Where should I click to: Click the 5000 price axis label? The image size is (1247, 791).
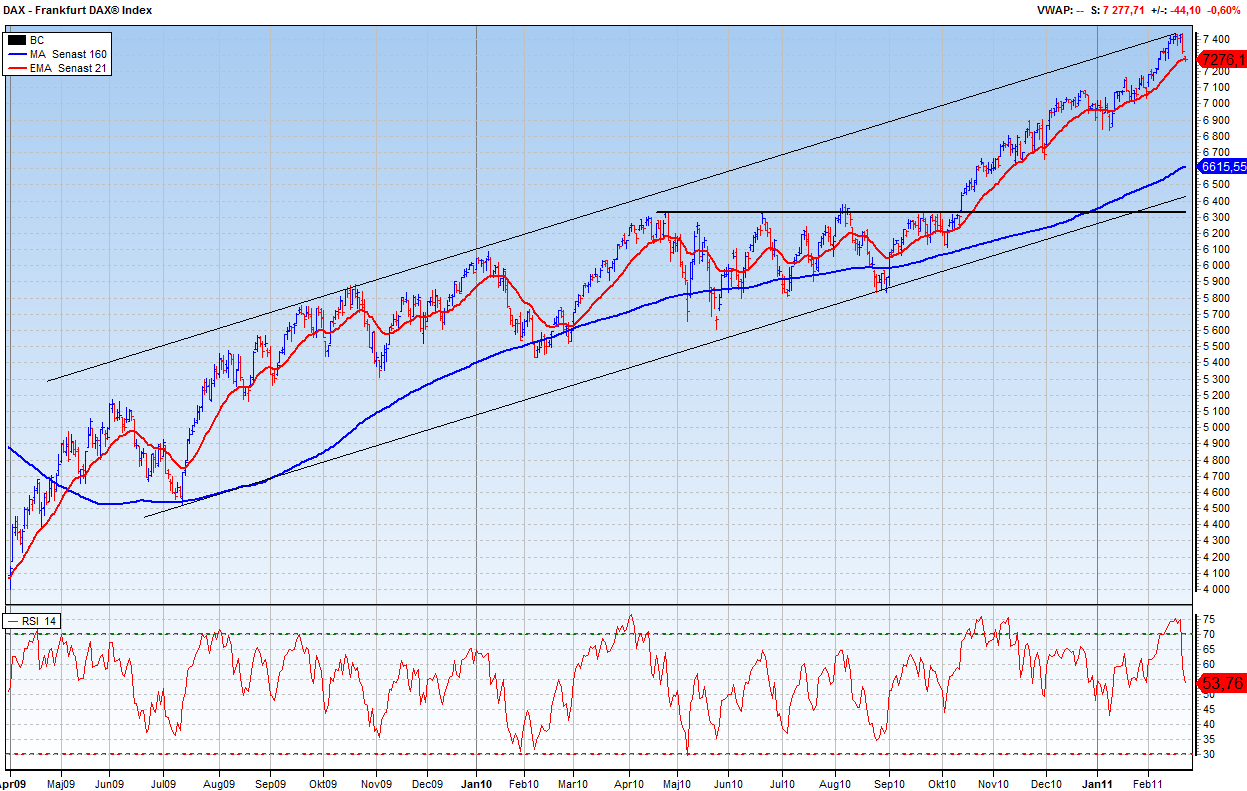click(1216, 427)
